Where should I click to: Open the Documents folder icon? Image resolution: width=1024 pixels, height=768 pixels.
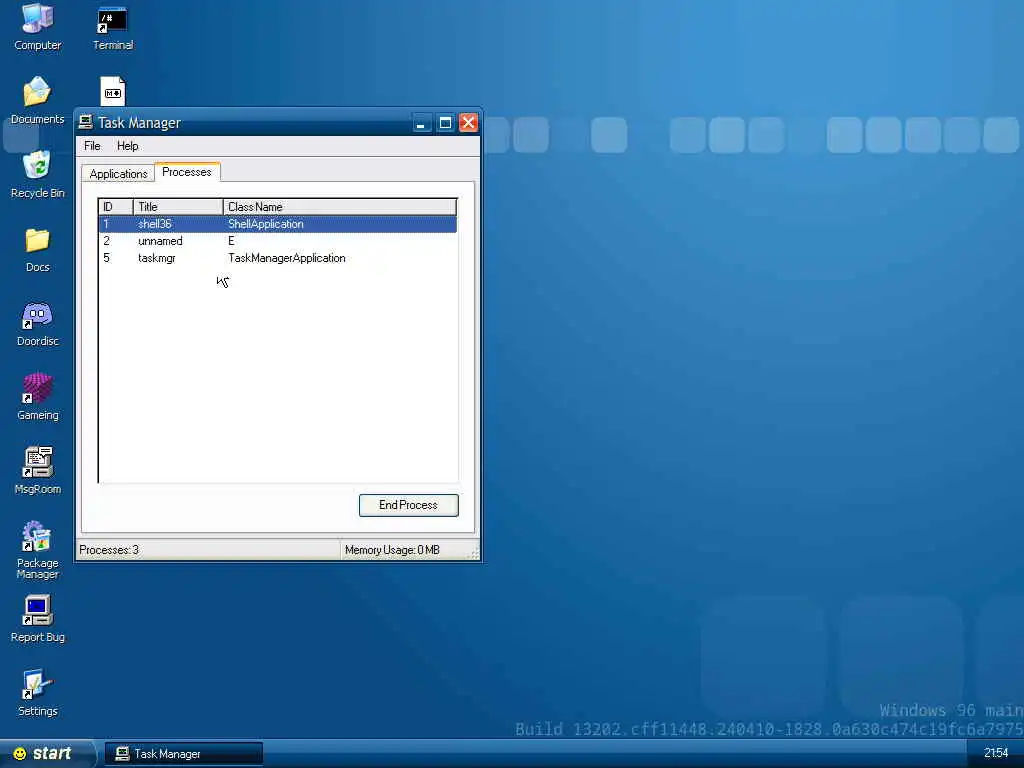click(x=37, y=101)
